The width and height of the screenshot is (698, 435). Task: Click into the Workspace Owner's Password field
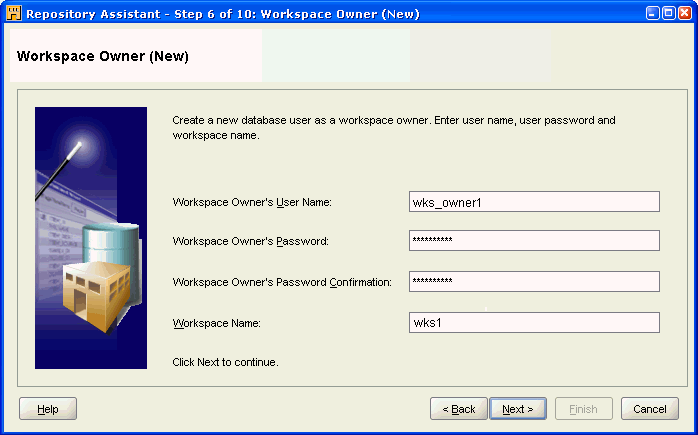(534, 241)
